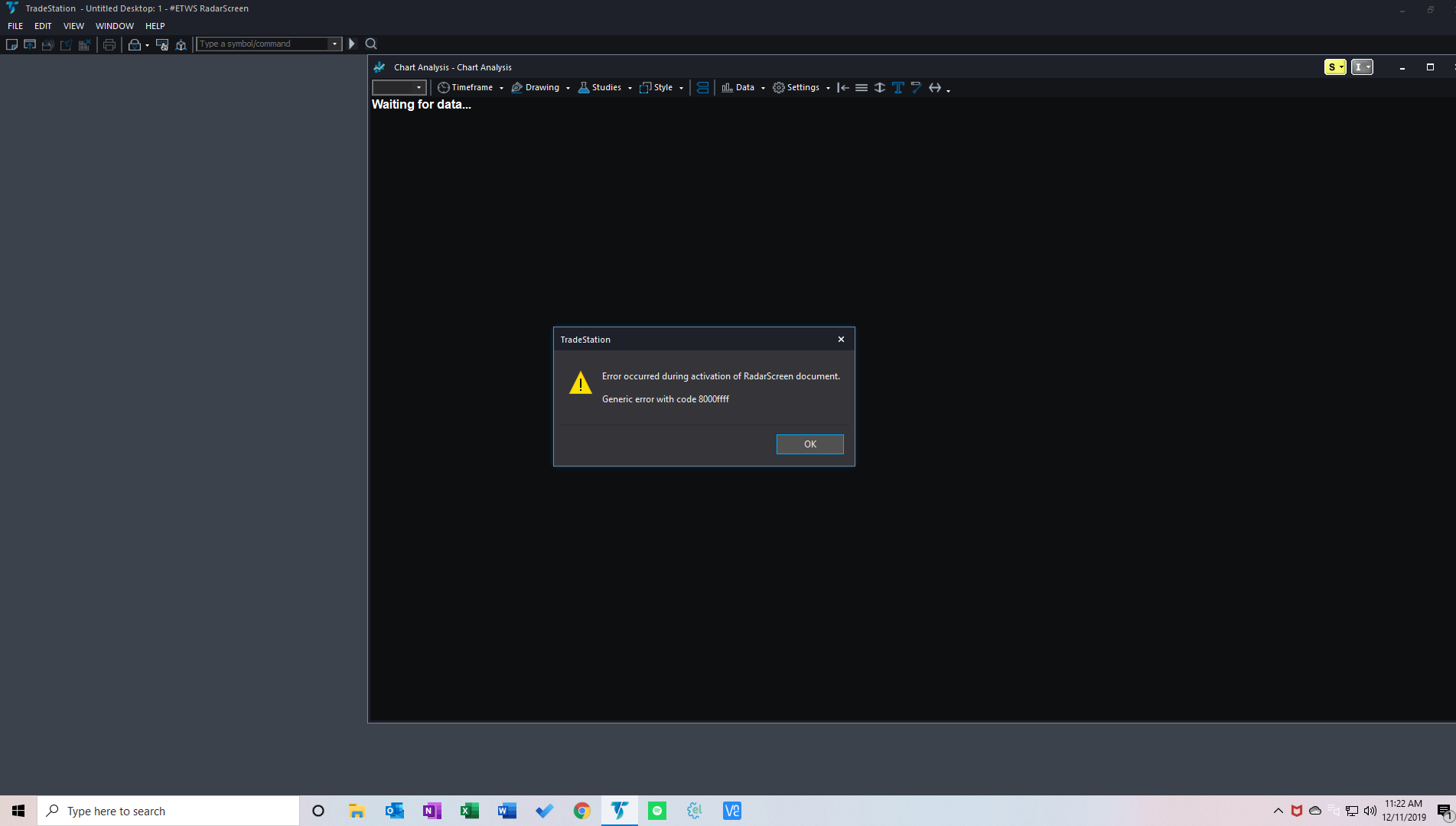The width and height of the screenshot is (1456, 826).
Task: Open Outlook from taskbar
Action: point(394,811)
